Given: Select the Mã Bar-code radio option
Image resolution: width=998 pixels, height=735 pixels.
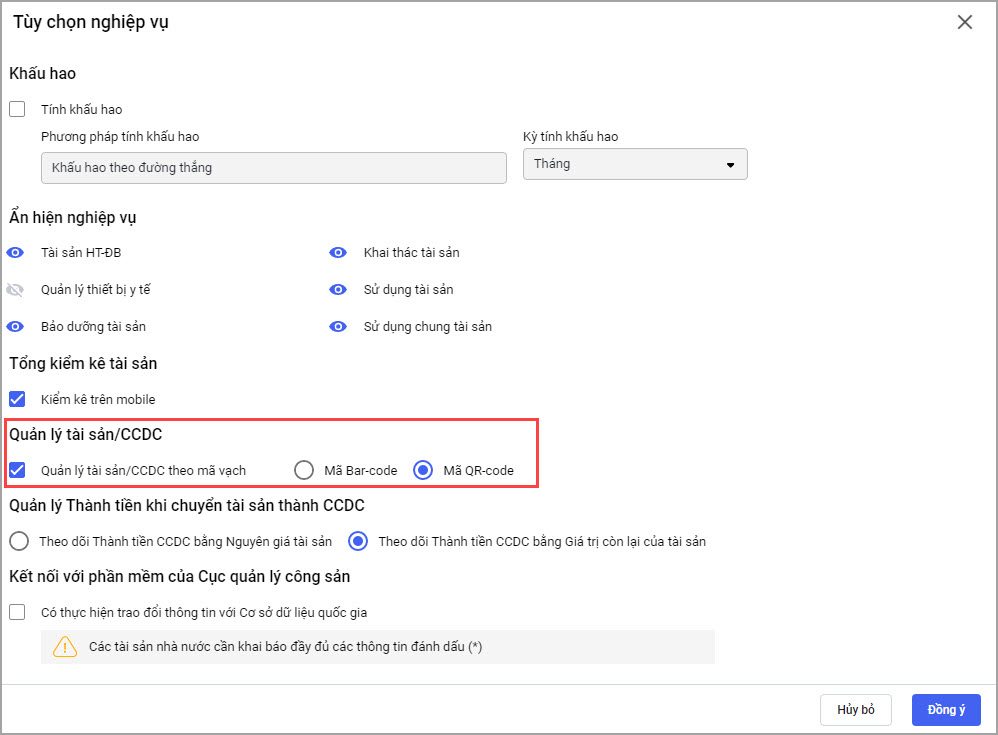Looking at the screenshot, I should click(304, 470).
